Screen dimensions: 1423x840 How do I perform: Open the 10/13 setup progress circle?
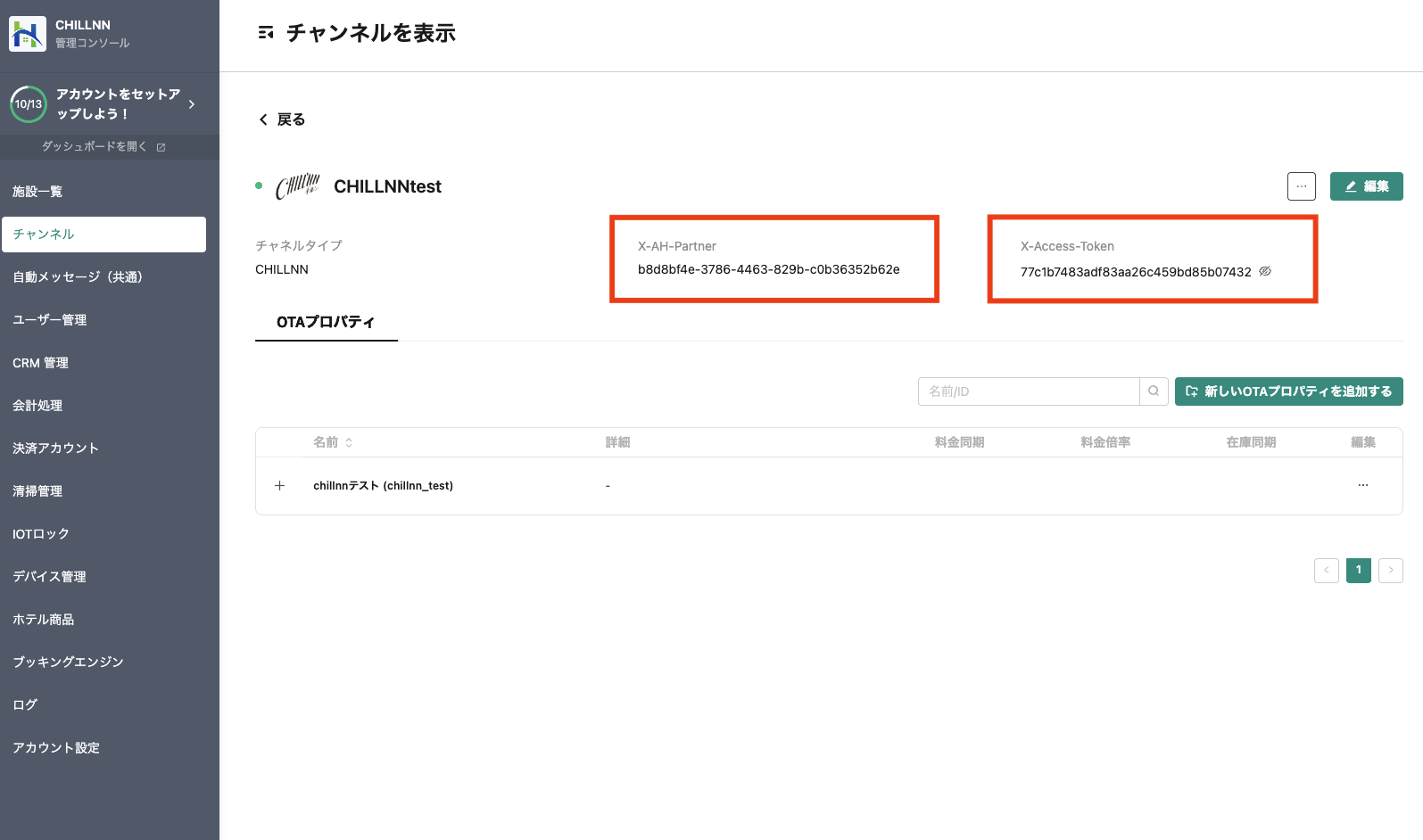click(x=28, y=104)
